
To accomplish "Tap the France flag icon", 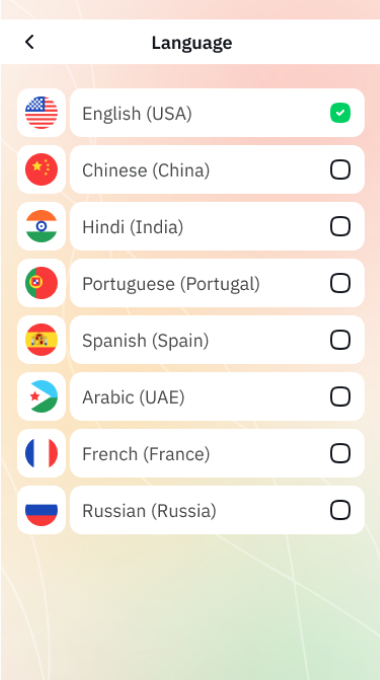I will 41,453.
